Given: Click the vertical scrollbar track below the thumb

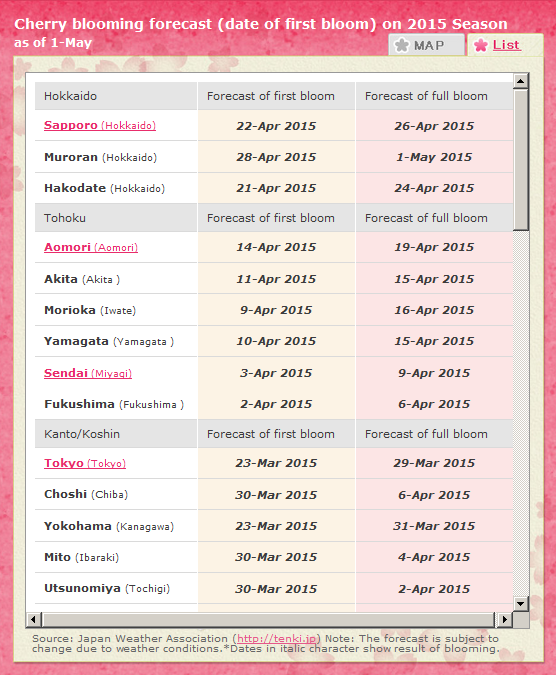Looking at the screenshot, I should tap(521, 413).
